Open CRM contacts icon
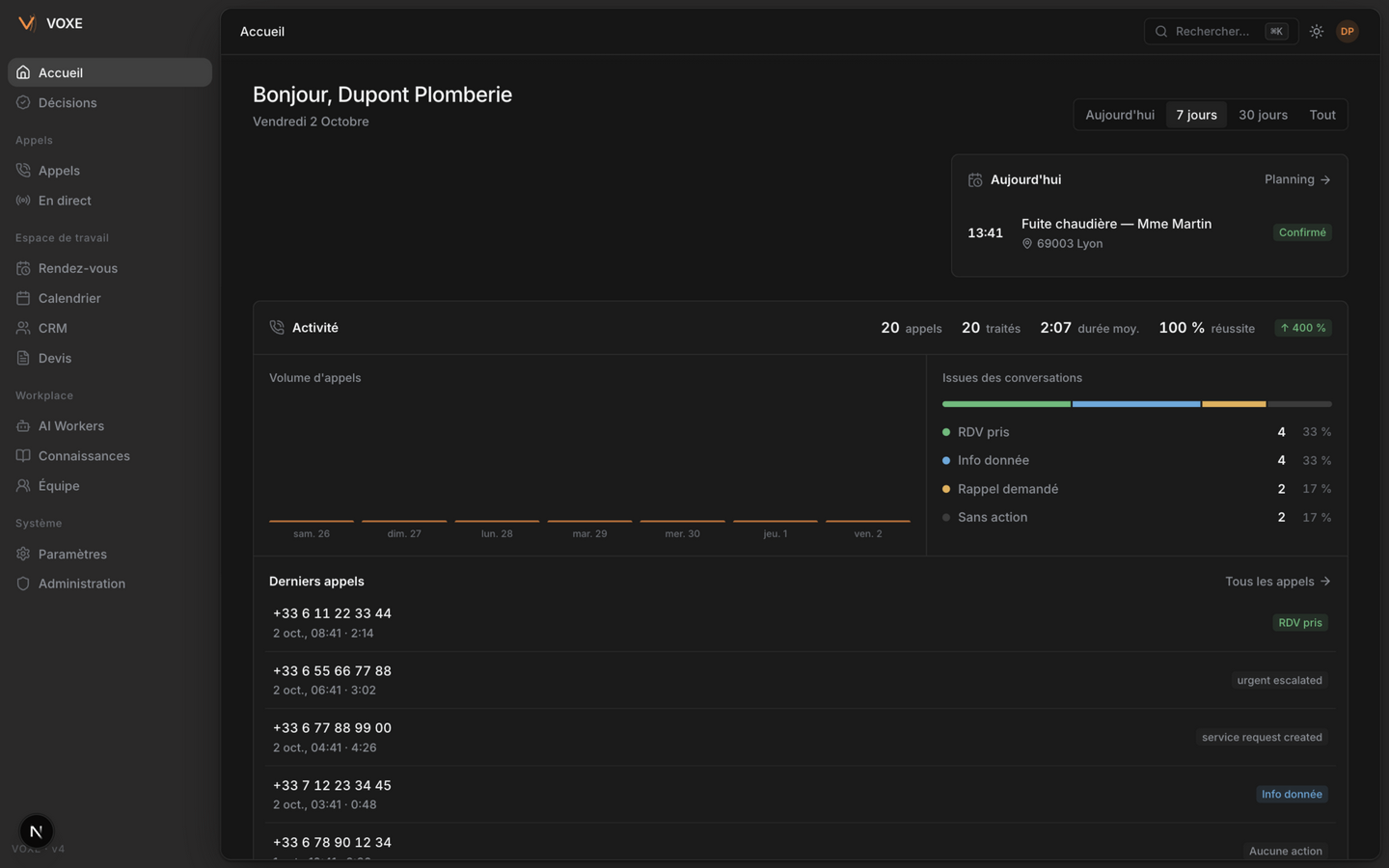This screenshot has height=868, width=1389. [x=23, y=328]
